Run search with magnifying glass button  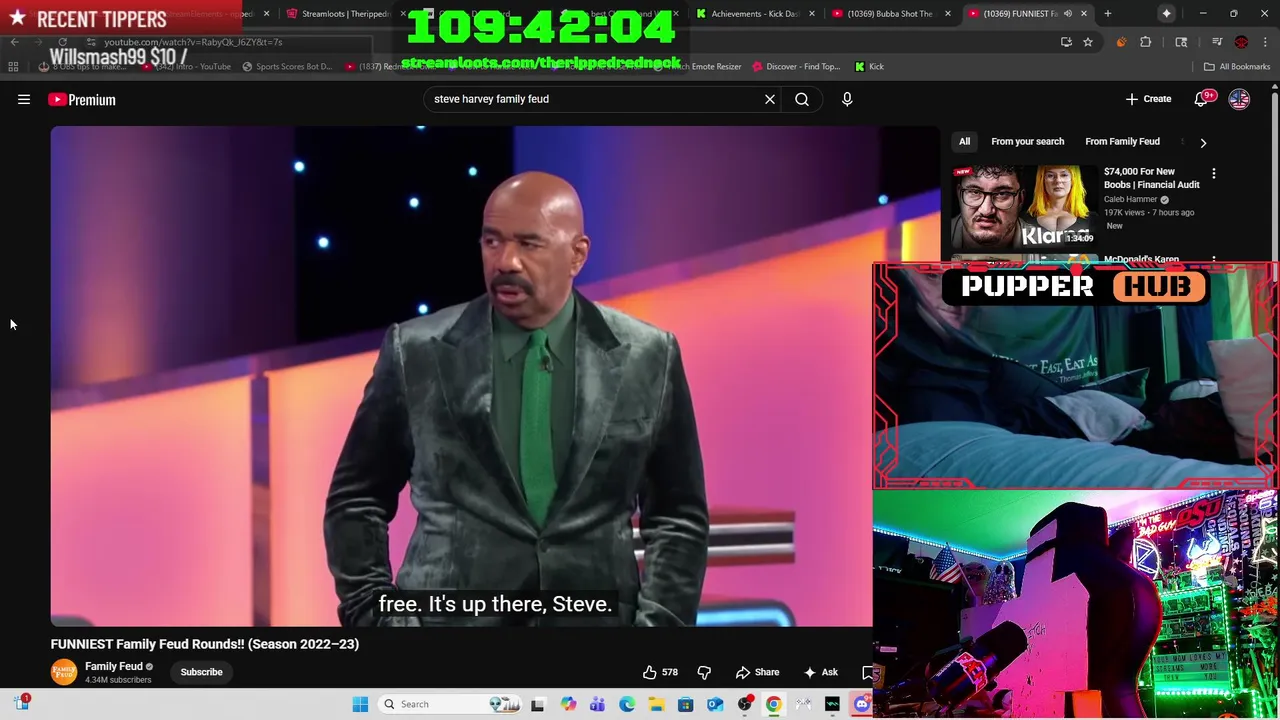pyautogui.click(x=802, y=99)
